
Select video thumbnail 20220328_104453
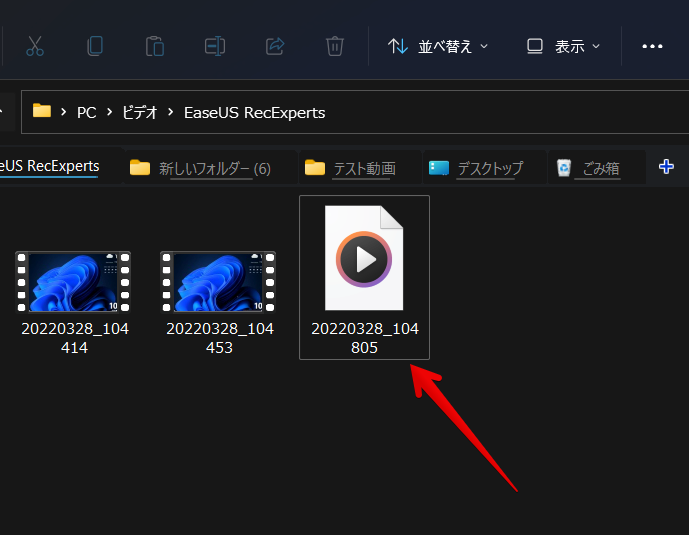(218, 281)
